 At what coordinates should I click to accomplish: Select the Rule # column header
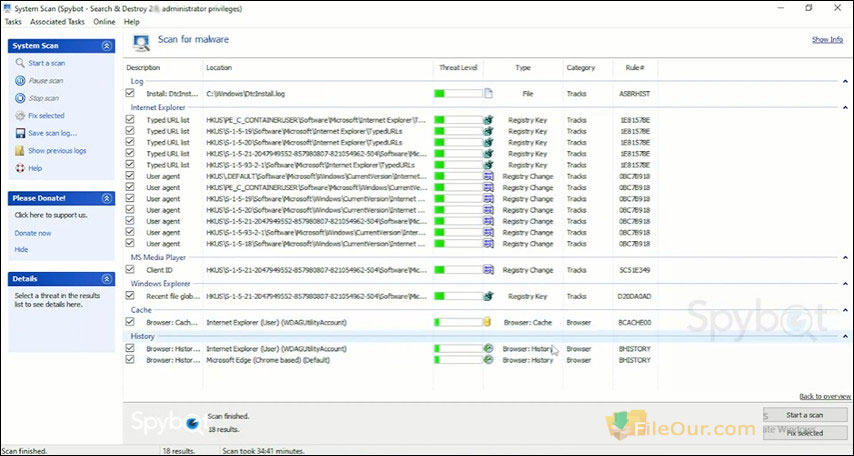coord(635,68)
